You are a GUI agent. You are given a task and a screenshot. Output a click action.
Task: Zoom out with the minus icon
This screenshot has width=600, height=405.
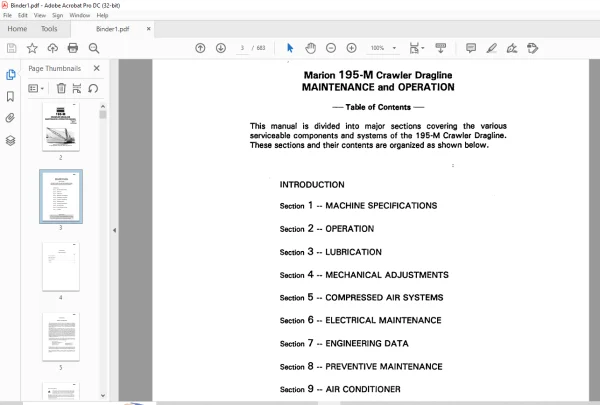331,48
